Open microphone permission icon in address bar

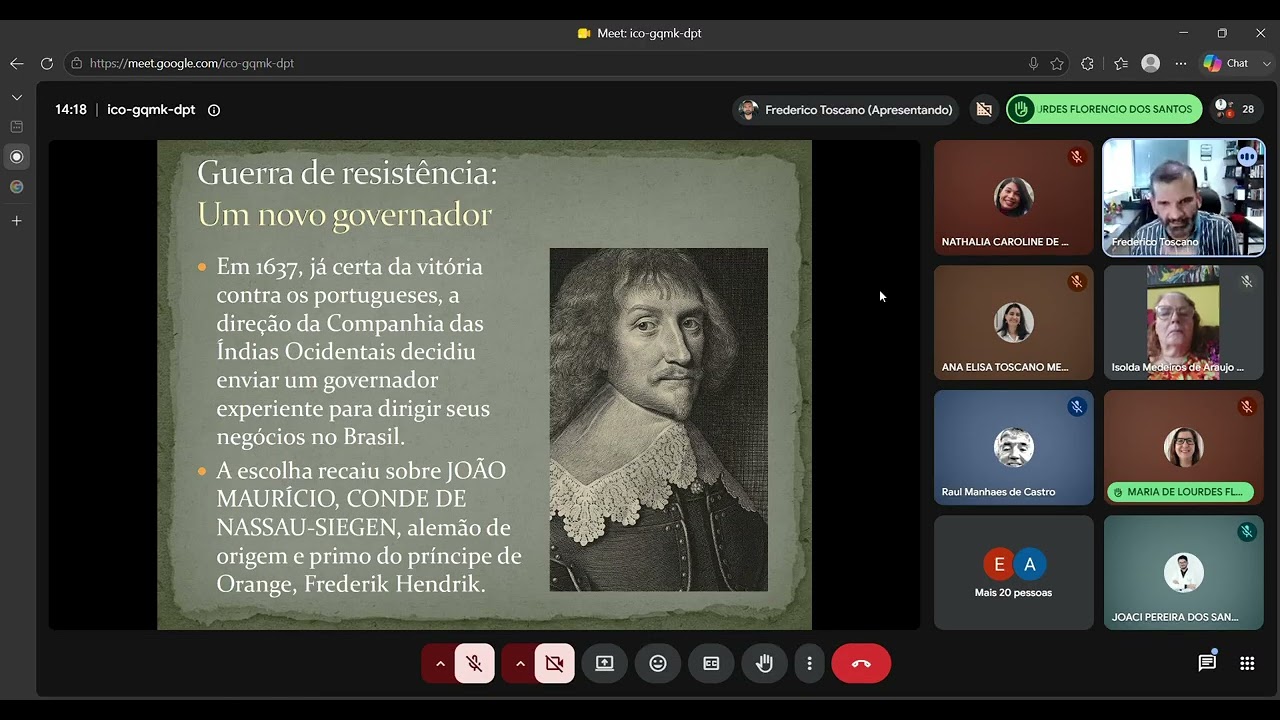(1033, 63)
